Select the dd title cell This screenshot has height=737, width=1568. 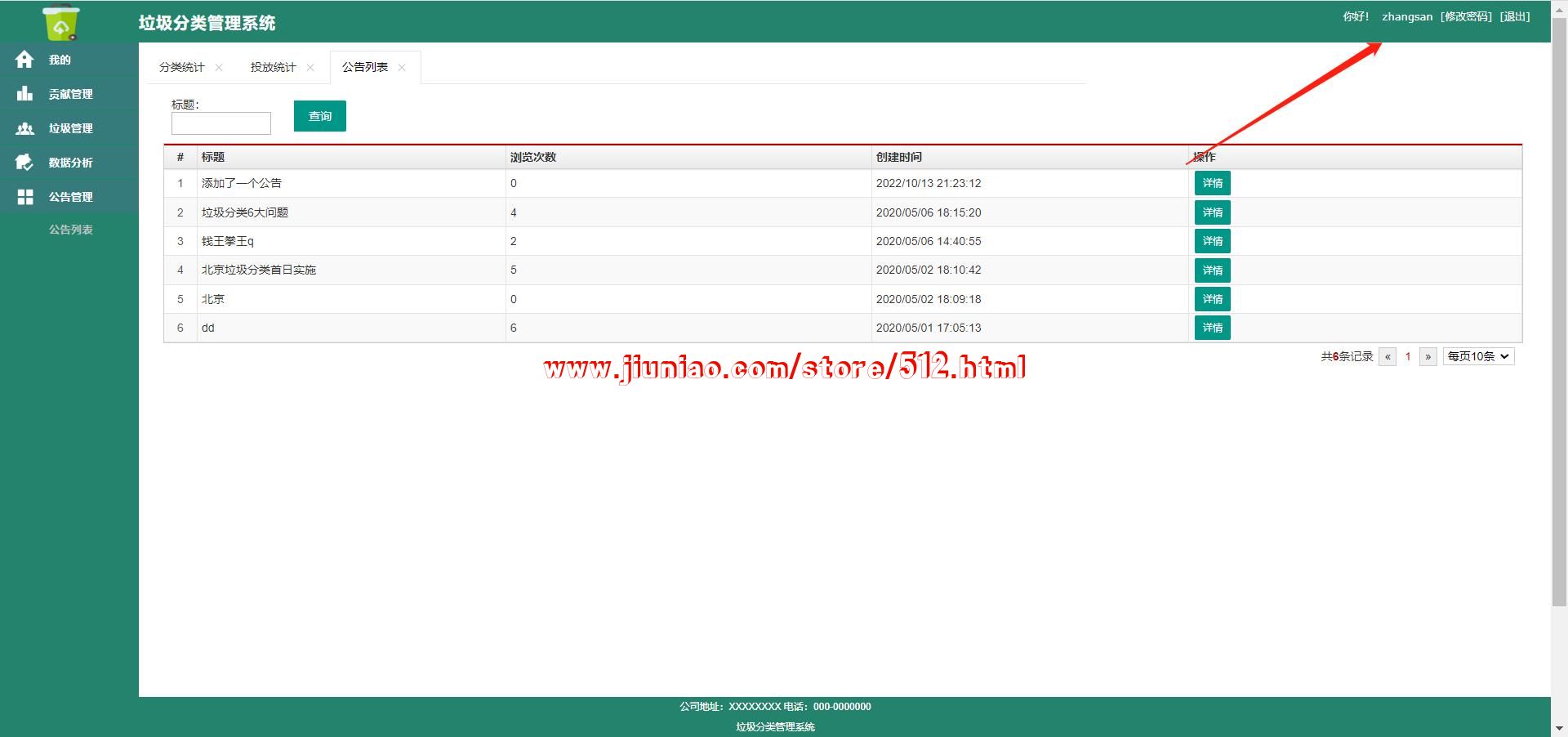coord(351,328)
